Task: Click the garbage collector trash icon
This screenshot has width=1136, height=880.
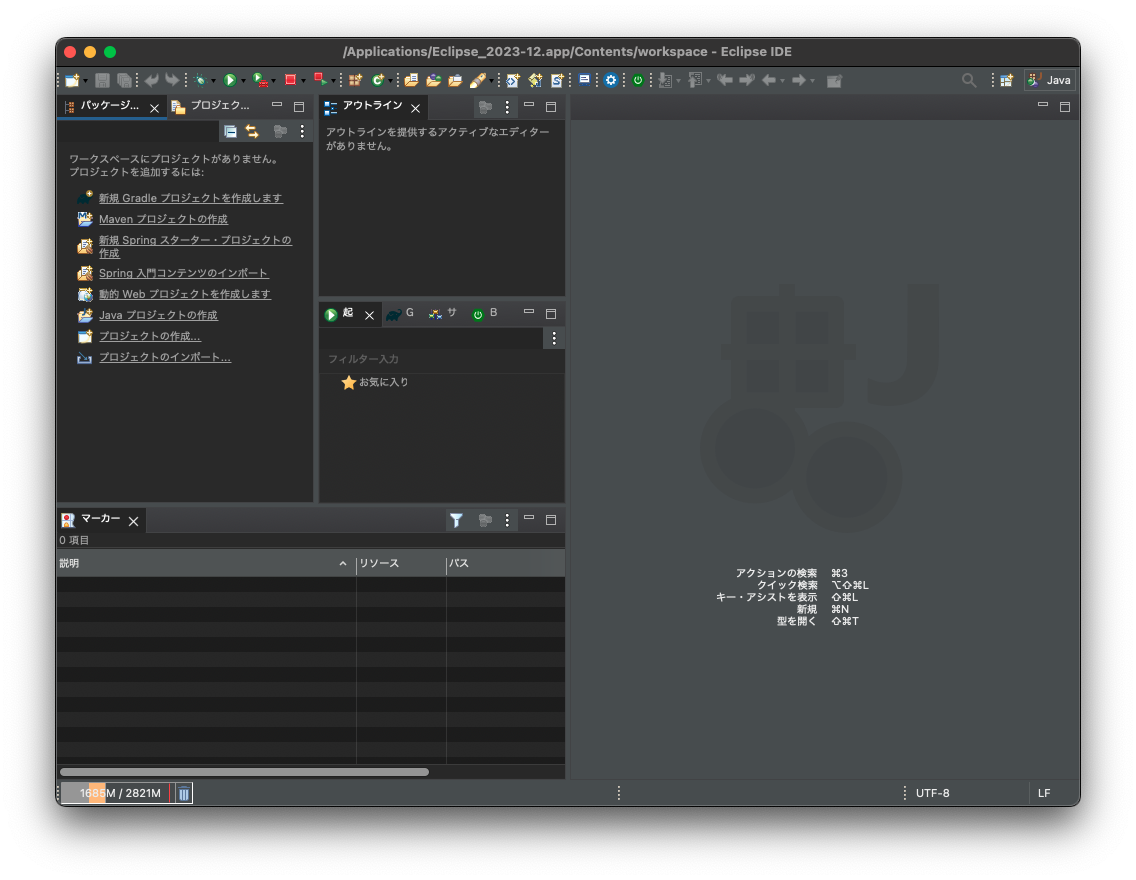Action: pyautogui.click(x=184, y=793)
